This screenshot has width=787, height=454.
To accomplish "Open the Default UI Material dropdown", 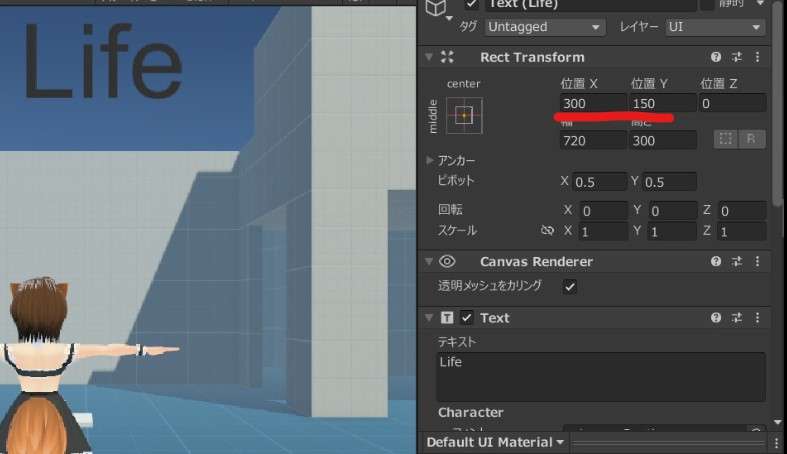I will coord(495,442).
